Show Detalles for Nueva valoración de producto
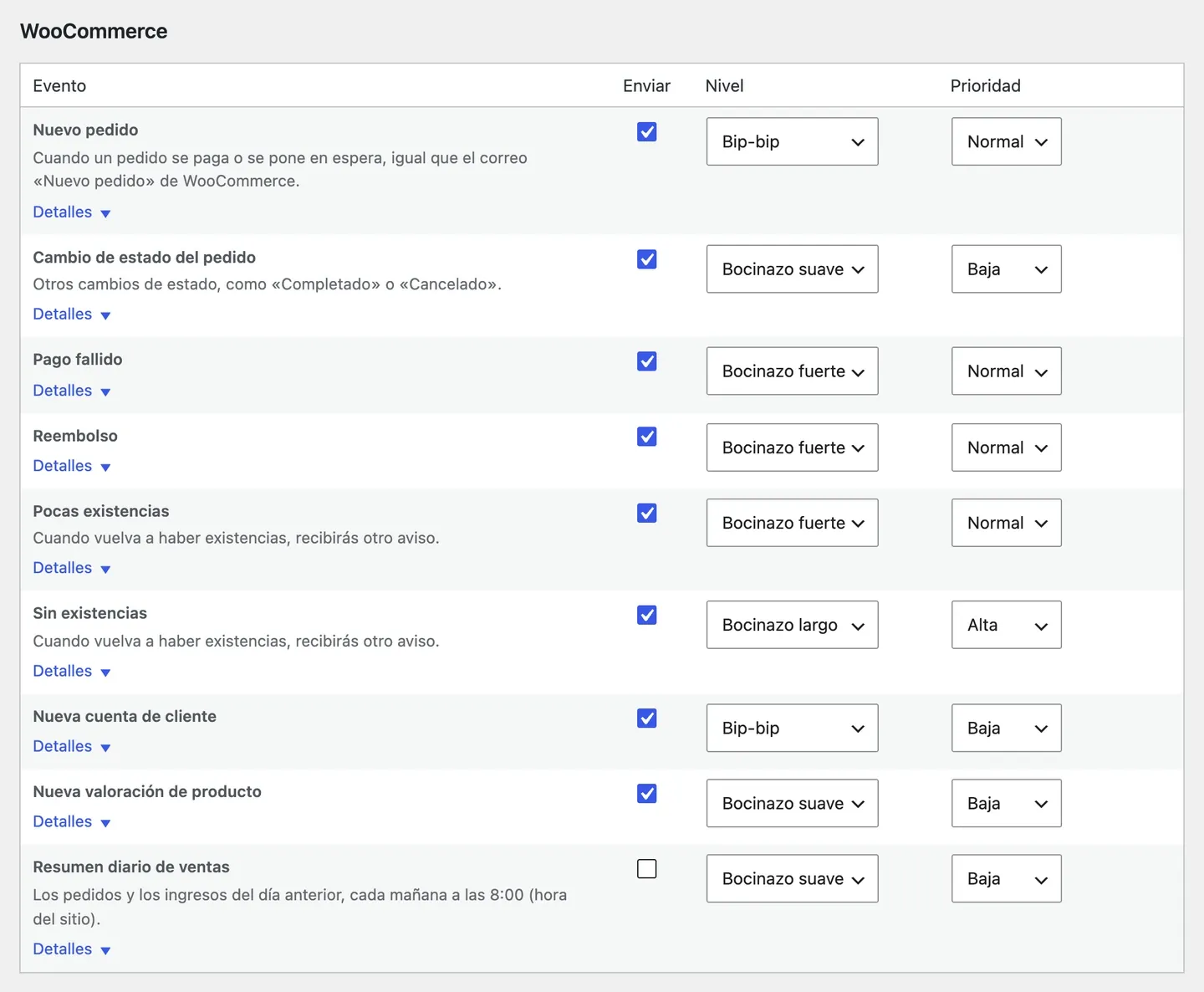1204x992 pixels. coord(72,822)
